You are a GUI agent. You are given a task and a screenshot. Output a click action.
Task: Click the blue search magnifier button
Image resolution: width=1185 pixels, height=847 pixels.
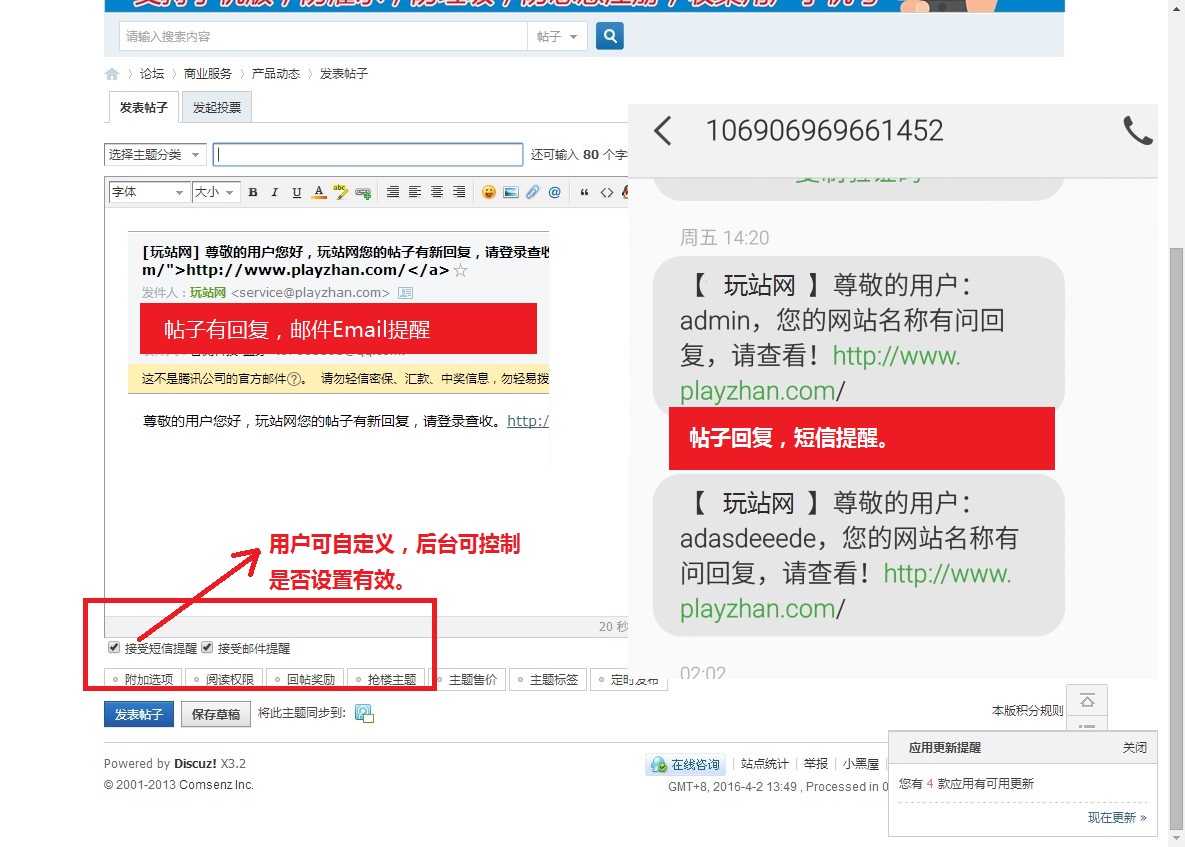[610, 36]
